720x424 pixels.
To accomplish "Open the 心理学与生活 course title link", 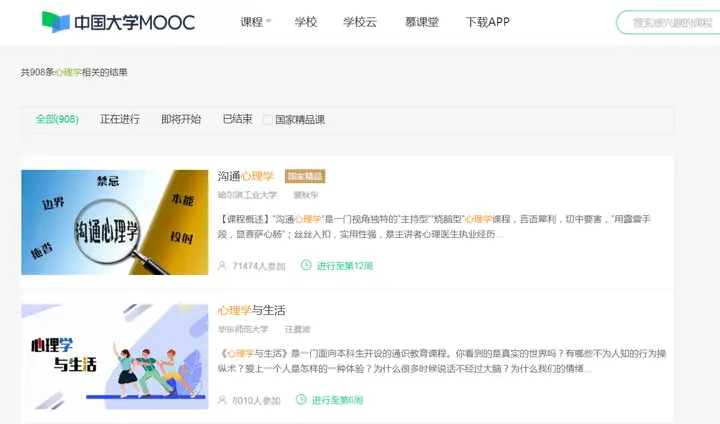I will 251,311.
